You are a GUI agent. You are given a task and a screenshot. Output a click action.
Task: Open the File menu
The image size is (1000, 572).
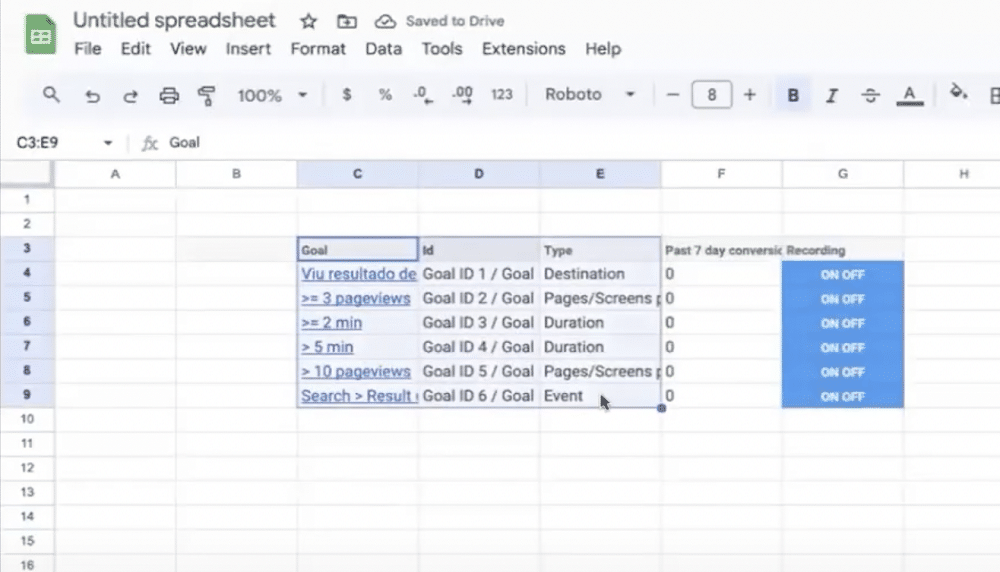tap(87, 49)
